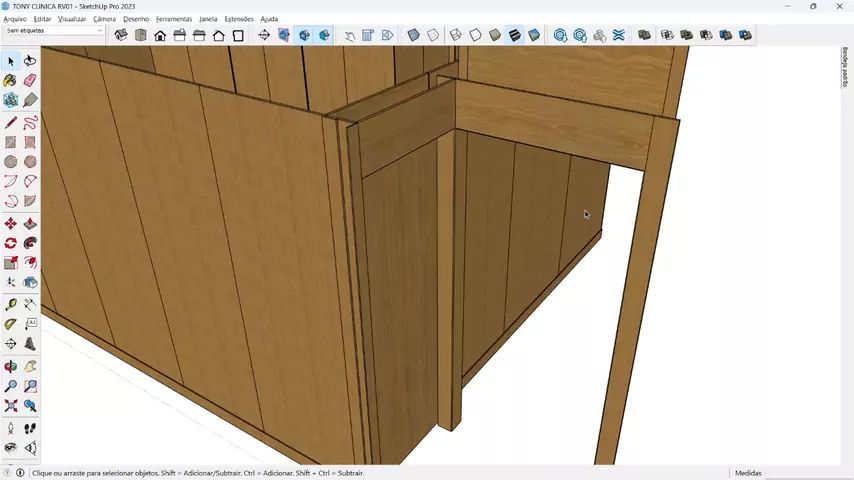Open the Extensões menu
The width and height of the screenshot is (854, 480).
pyautogui.click(x=239, y=19)
